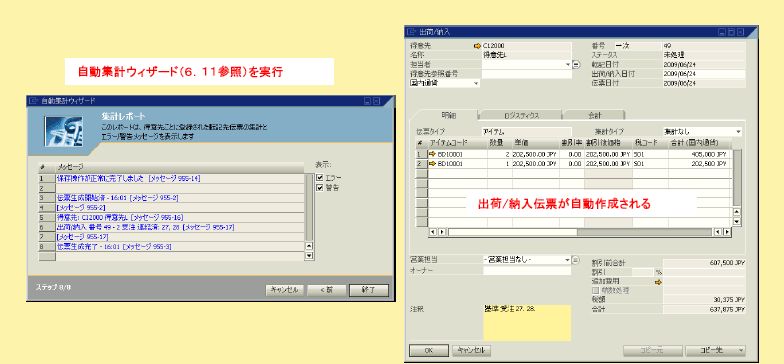Select row number 2 header in item grid

[x=422, y=164]
